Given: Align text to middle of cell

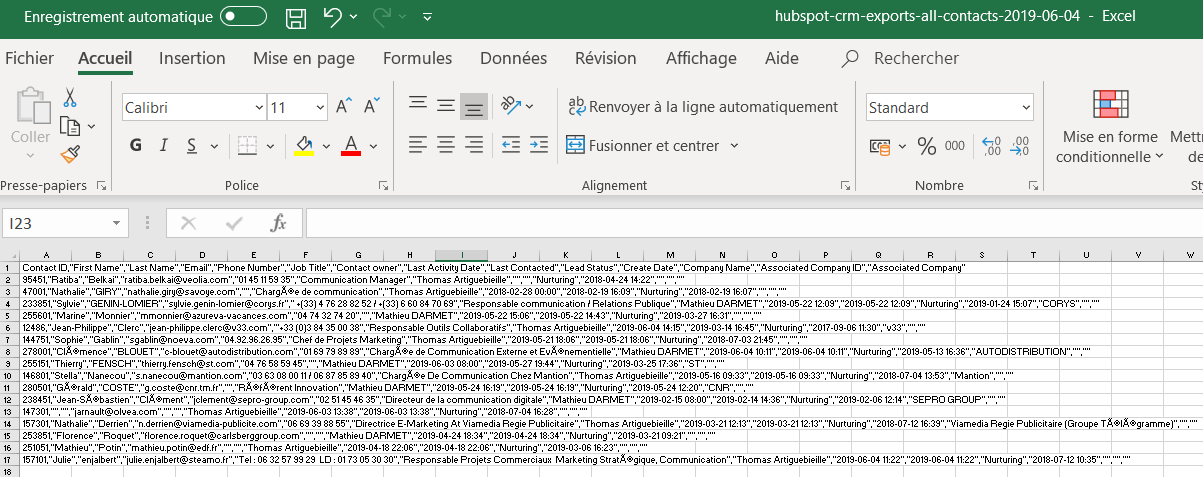Looking at the screenshot, I should pyautogui.click(x=446, y=106).
